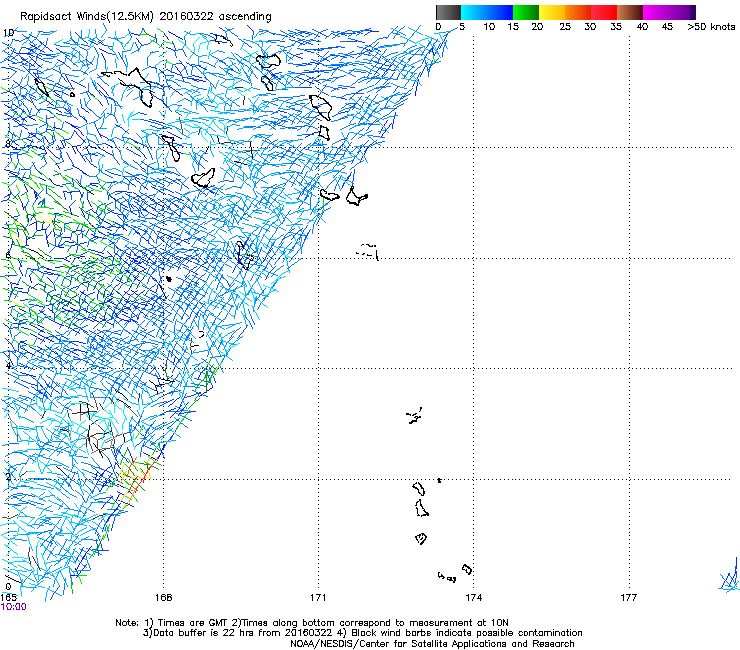Click the 'Rapidscat Winds(12.5KM)' title text
740x650 pixels.
(x=86, y=17)
